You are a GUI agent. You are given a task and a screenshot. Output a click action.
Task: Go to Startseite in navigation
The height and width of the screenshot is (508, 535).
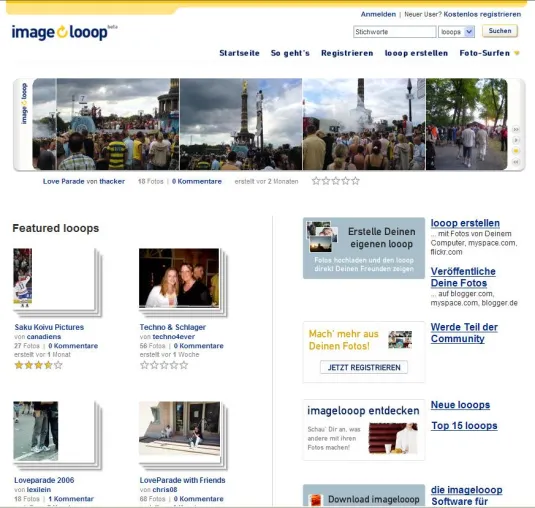tap(239, 53)
